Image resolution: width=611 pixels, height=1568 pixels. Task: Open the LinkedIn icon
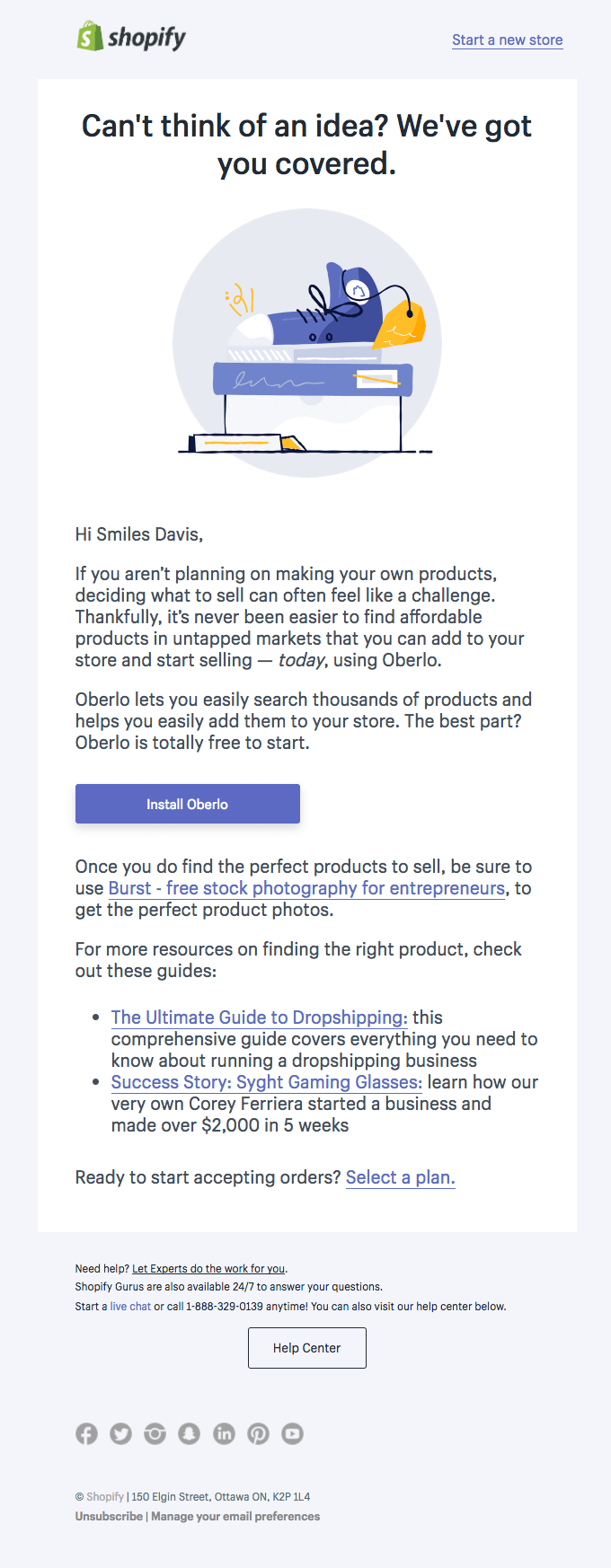pos(223,1433)
